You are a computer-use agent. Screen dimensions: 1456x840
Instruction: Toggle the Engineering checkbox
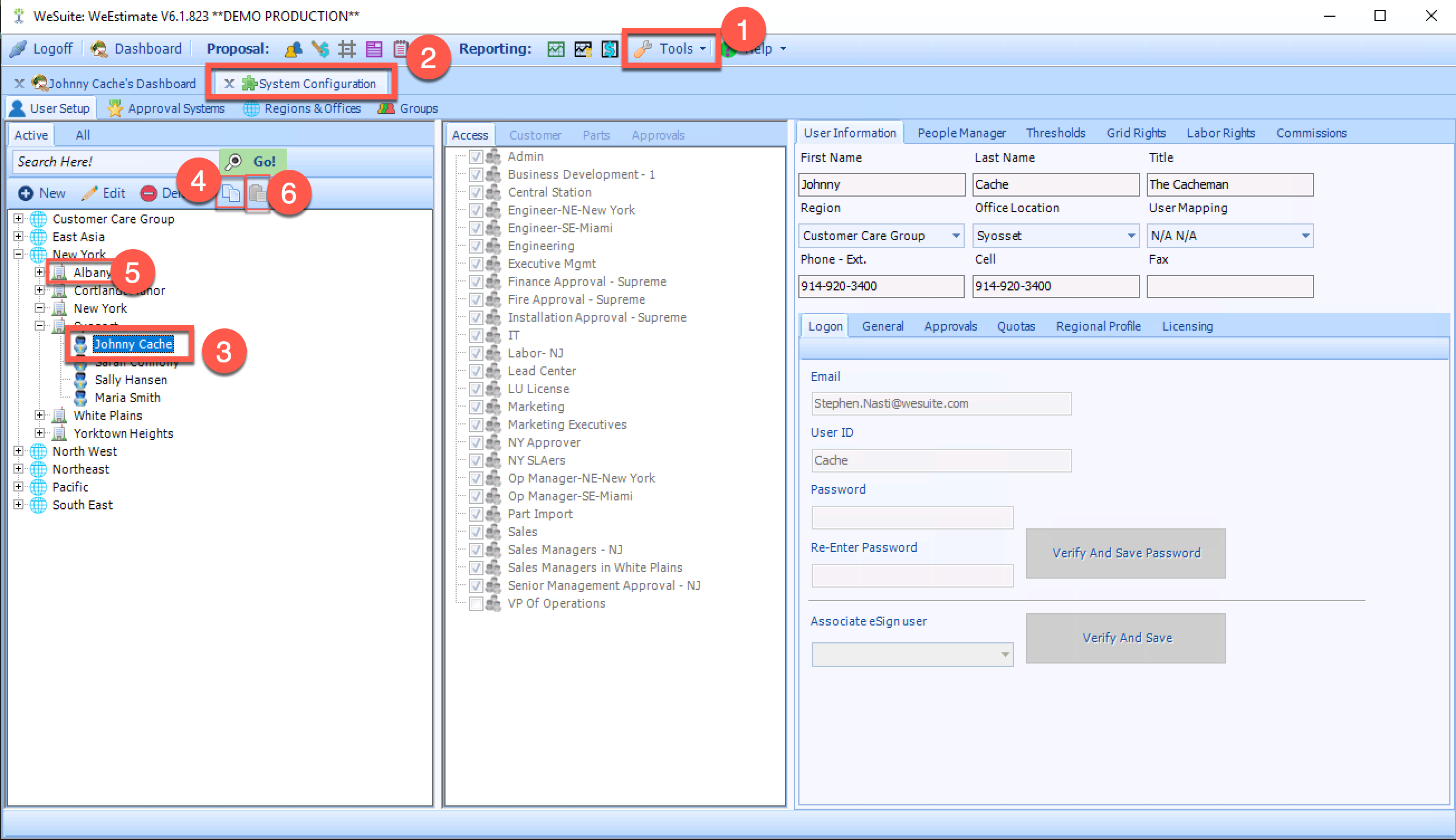click(476, 246)
